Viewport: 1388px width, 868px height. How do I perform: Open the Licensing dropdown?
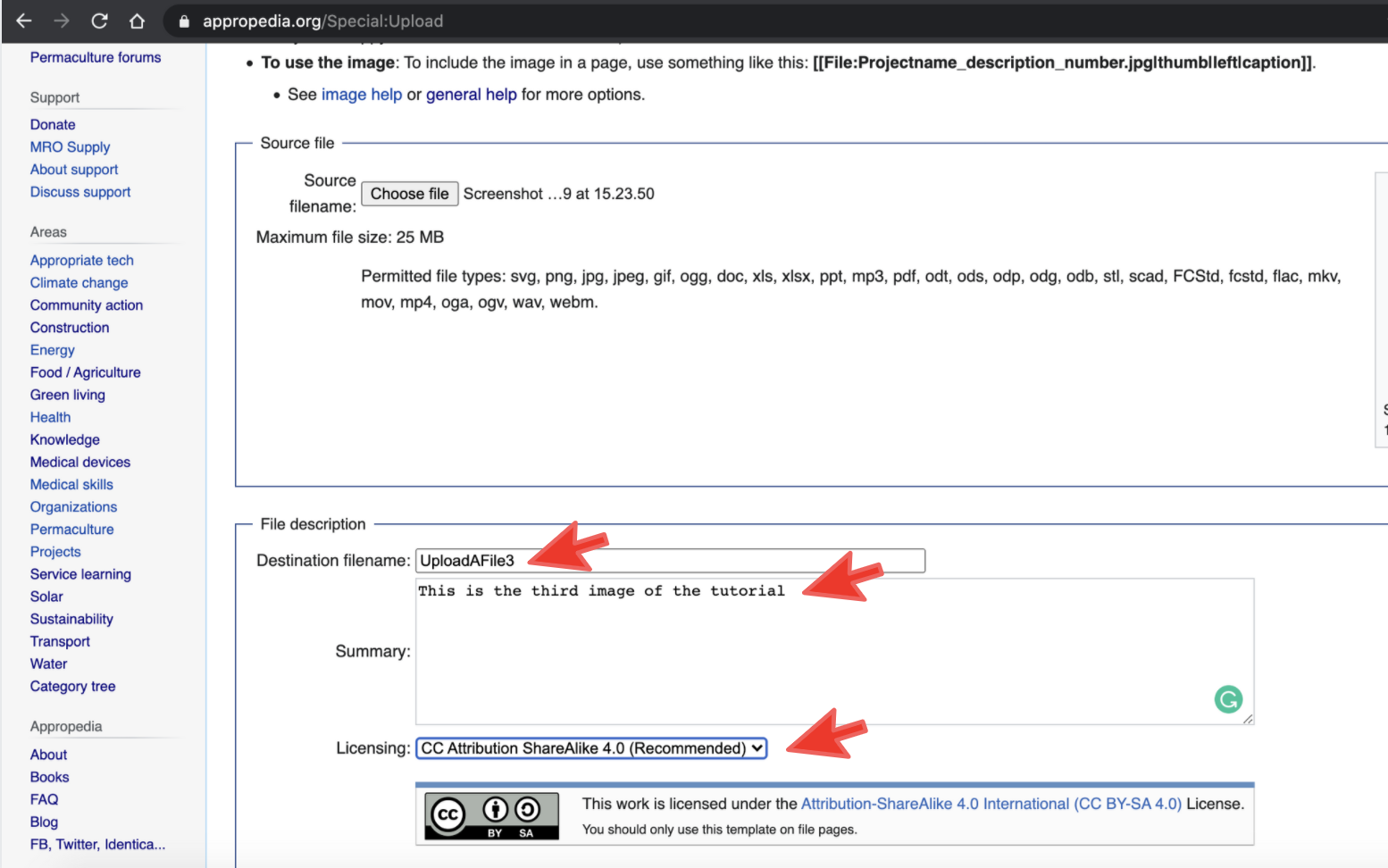coord(591,748)
